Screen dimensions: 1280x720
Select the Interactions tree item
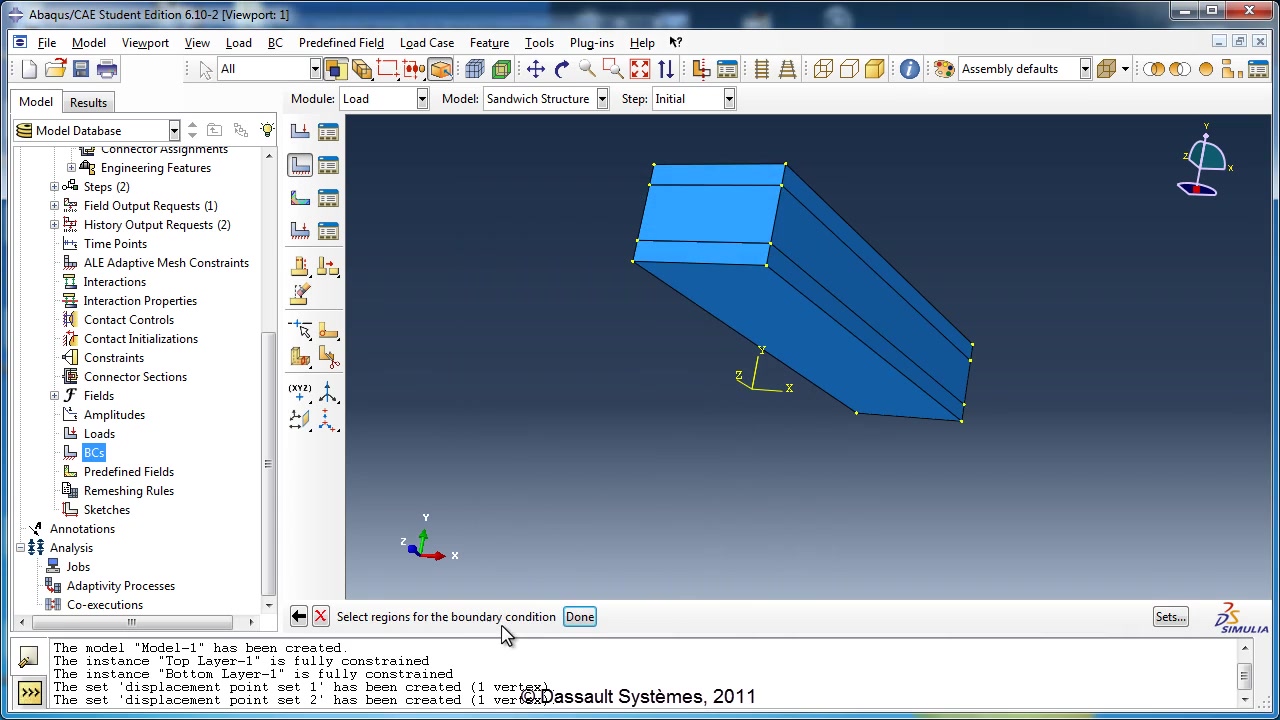click(x=115, y=282)
